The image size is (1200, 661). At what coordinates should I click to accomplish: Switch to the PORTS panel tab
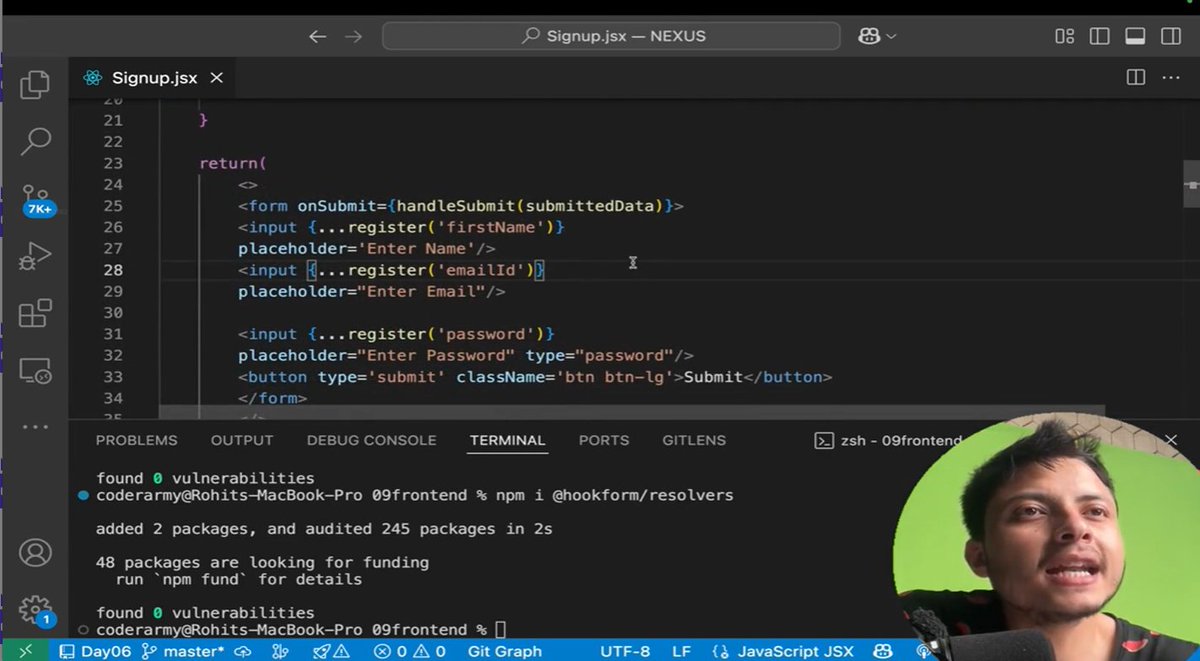coord(604,440)
